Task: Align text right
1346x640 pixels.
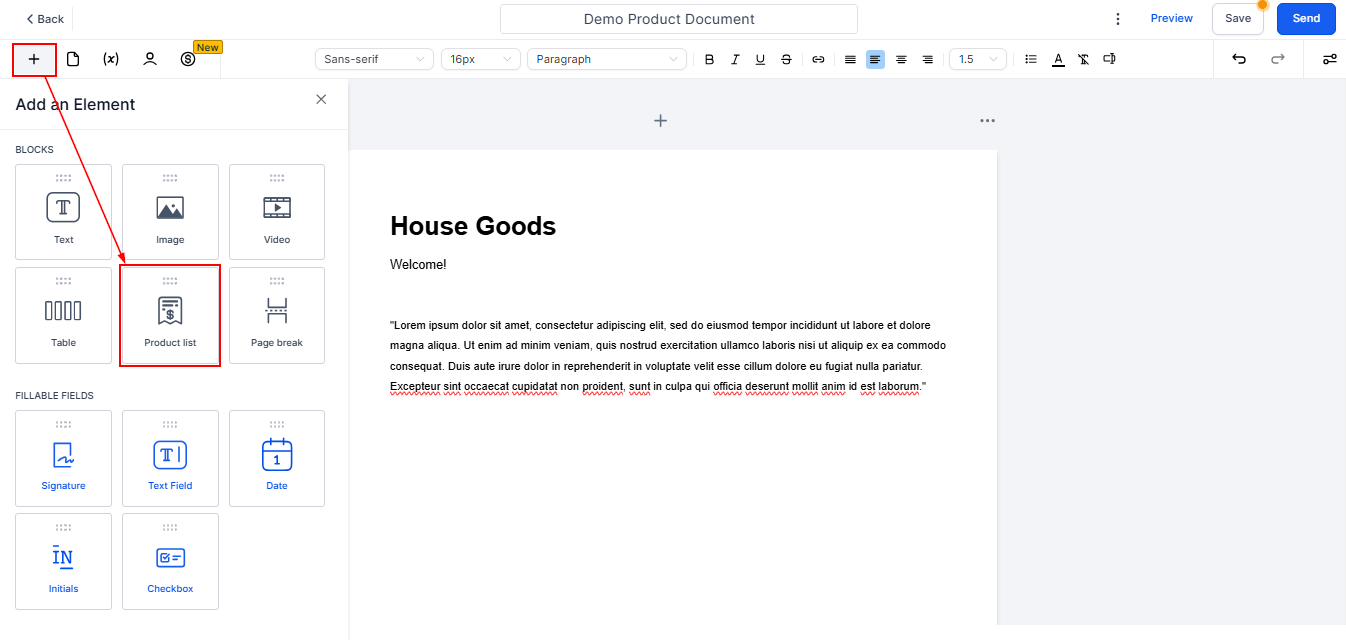Action: 927,59
